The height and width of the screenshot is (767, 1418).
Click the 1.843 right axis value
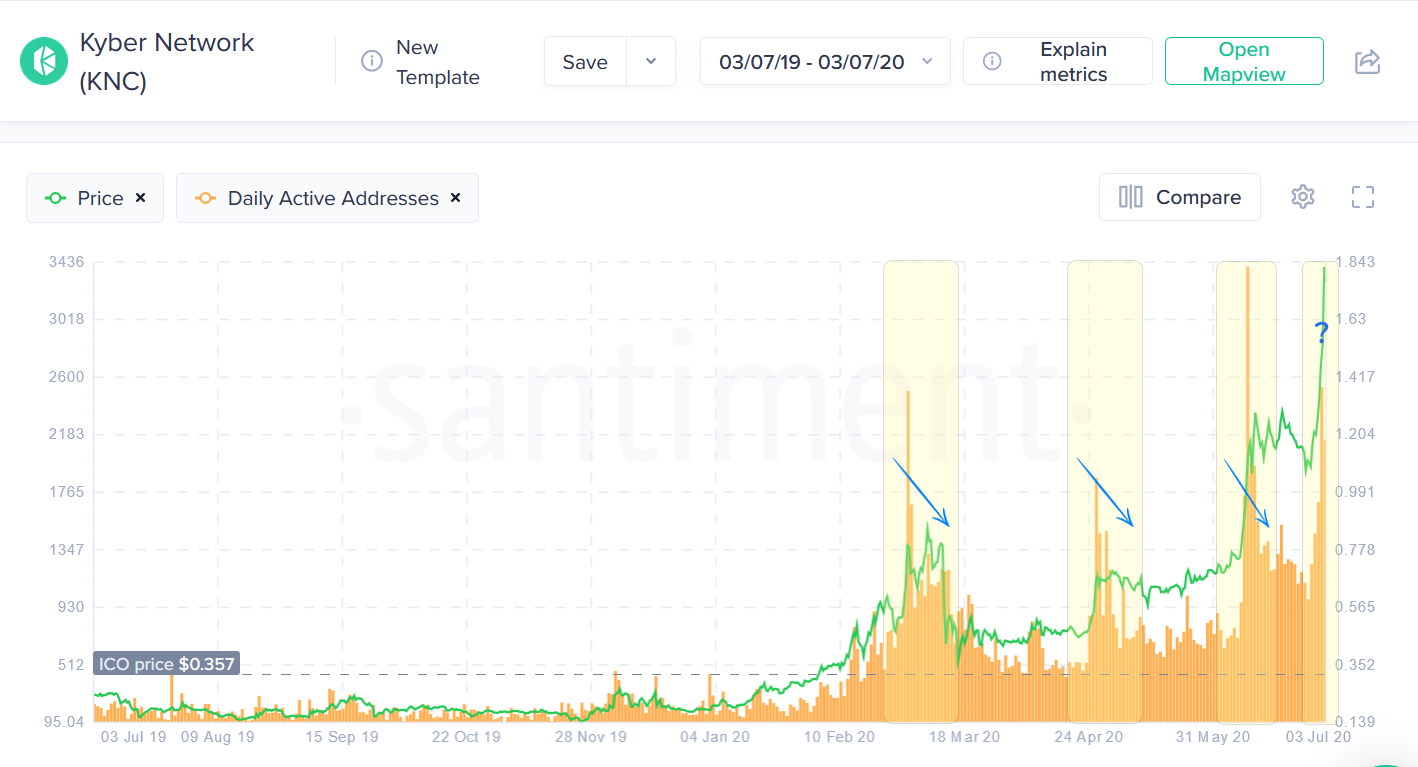(x=1355, y=262)
